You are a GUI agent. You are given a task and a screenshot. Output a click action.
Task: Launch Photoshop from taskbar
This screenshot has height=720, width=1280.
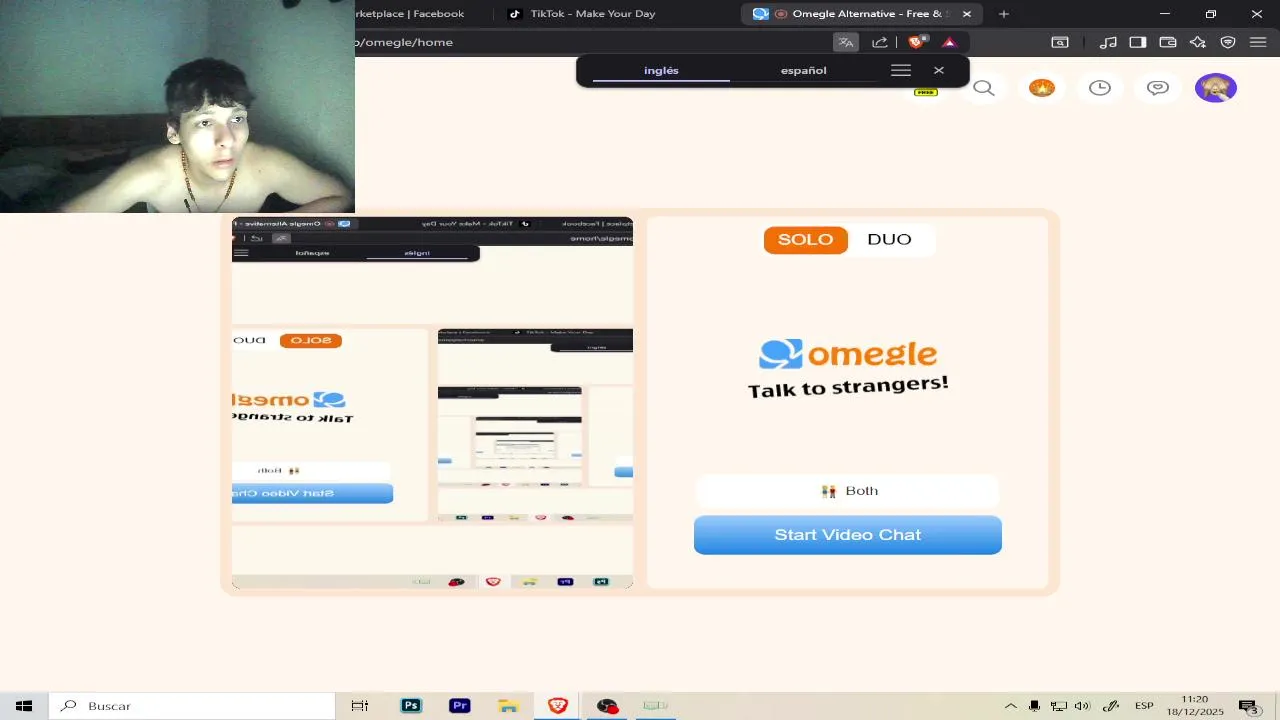[411, 706]
